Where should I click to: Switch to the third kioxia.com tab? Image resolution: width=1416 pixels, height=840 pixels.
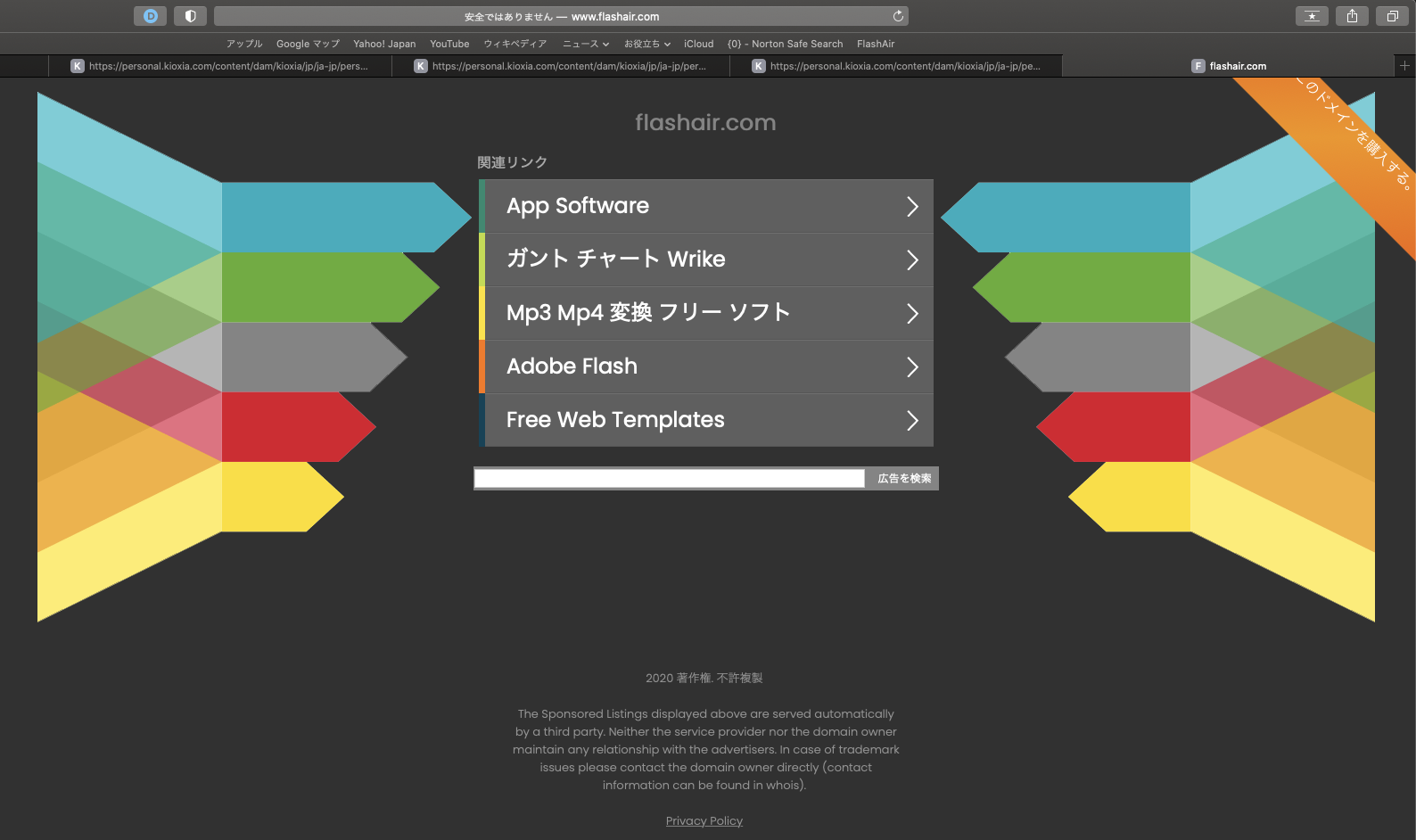point(896,66)
